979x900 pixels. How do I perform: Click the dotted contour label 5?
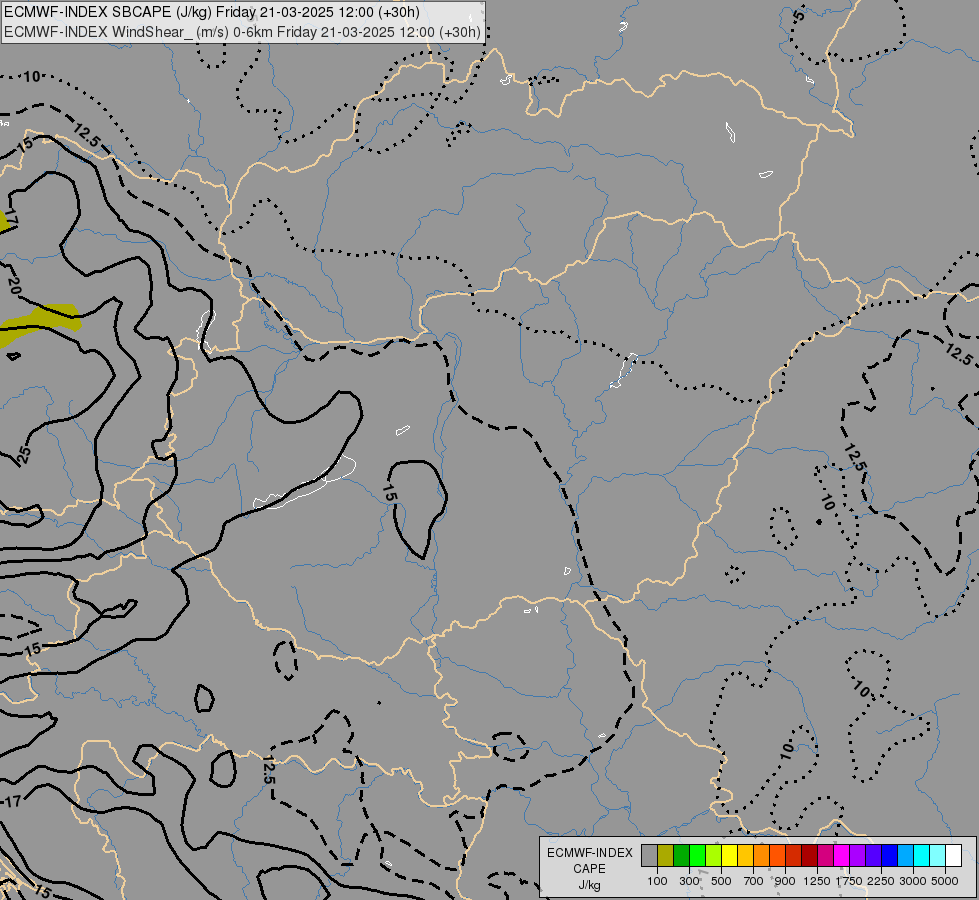800,15
